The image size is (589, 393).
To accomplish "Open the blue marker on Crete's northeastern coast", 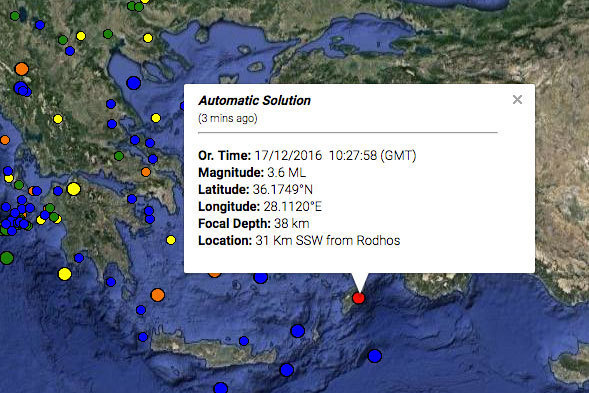I will tap(244, 341).
